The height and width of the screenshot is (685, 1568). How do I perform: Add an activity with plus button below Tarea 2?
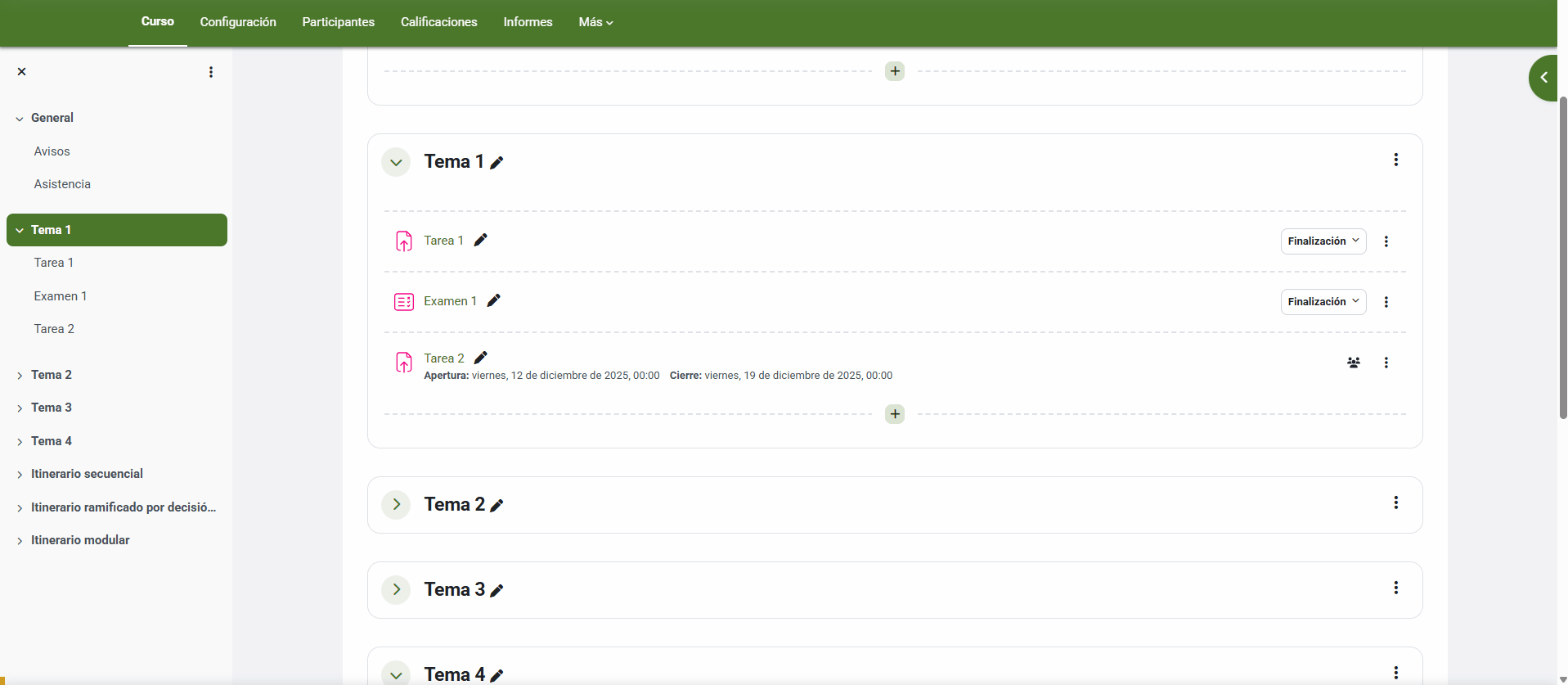pyautogui.click(x=895, y=414)
